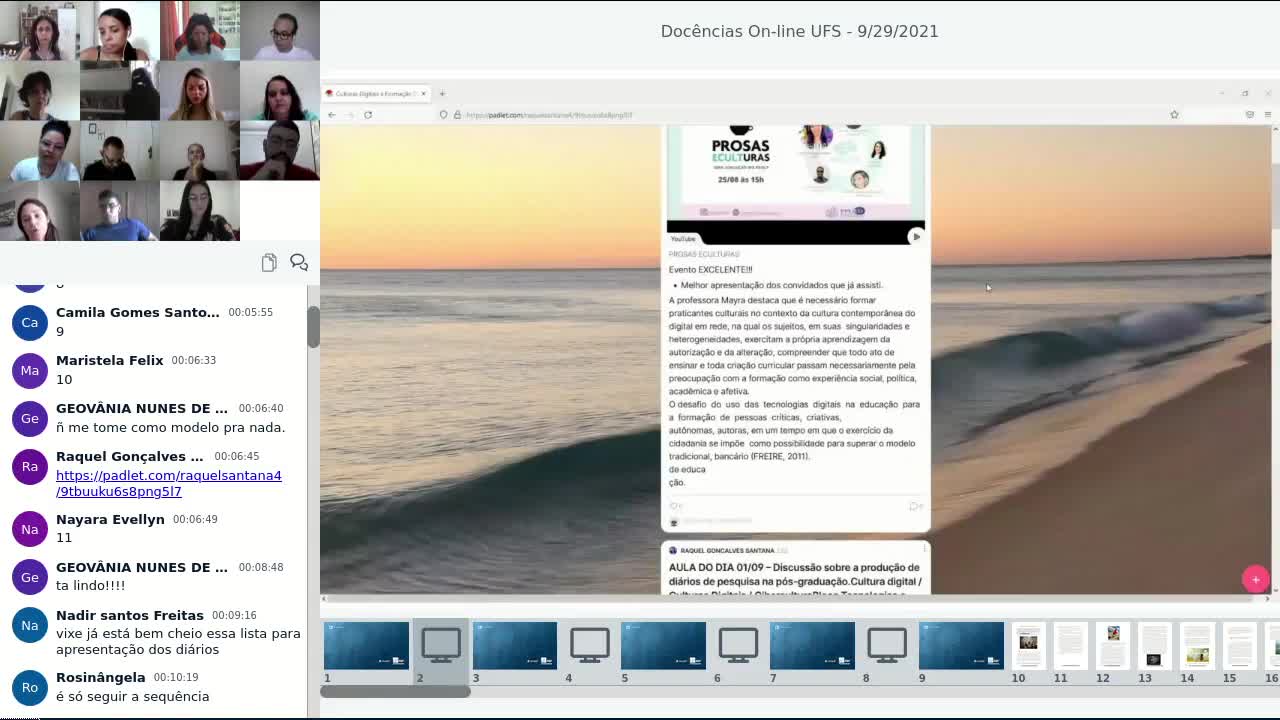Viewport: 1280px width, 720px height.
Task: Select slide thumbnail 5
Action: tap(664, 646)
